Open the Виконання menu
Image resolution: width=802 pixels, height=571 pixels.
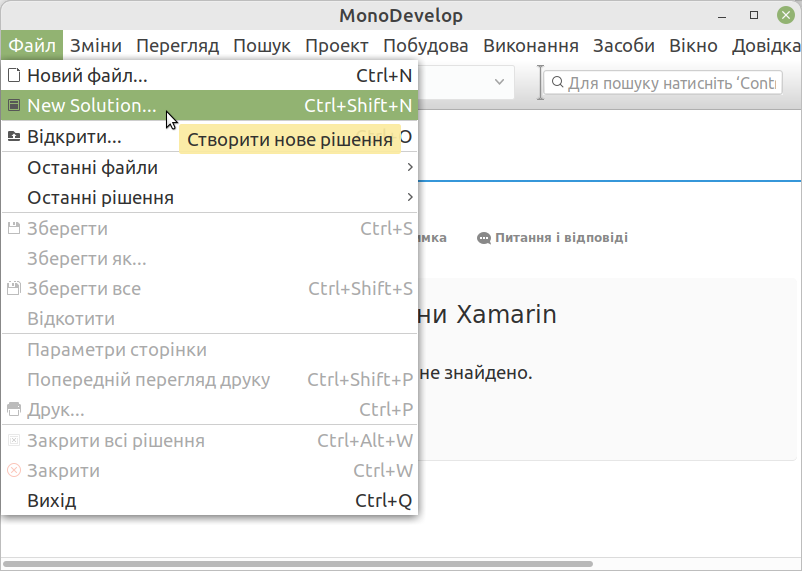point(531,46)
